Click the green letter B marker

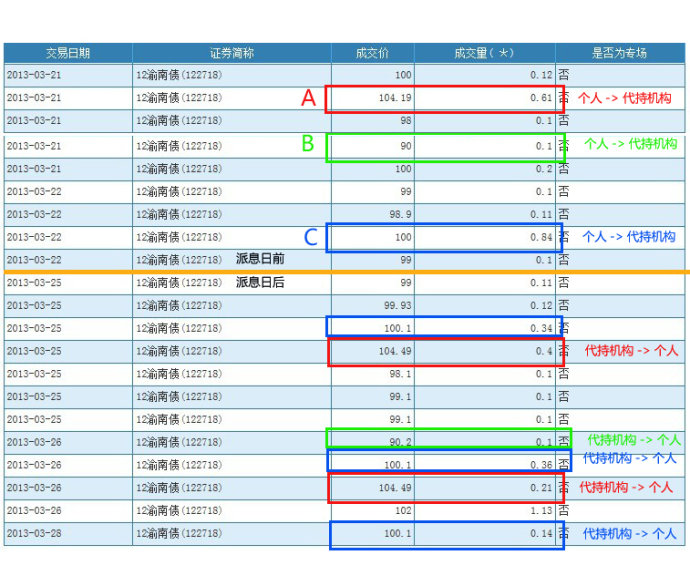(x=309, y=144)
